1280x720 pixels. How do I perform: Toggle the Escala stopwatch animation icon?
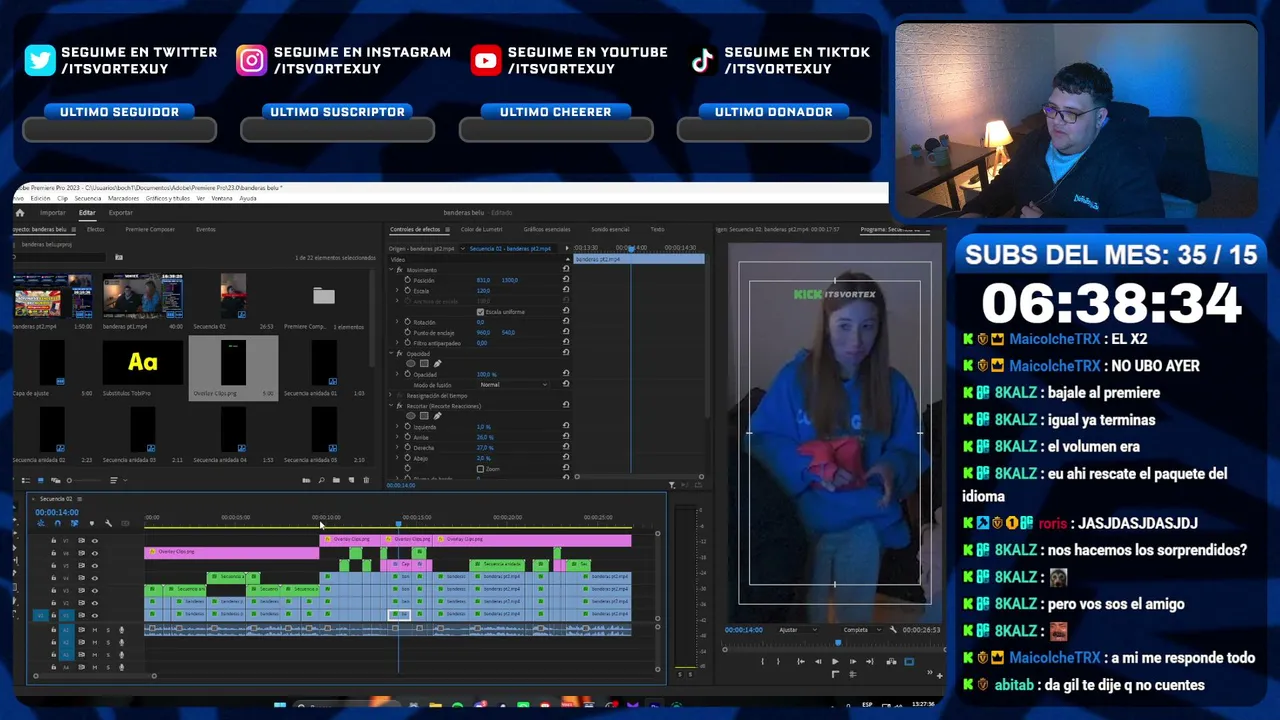[x=406, y=290]
